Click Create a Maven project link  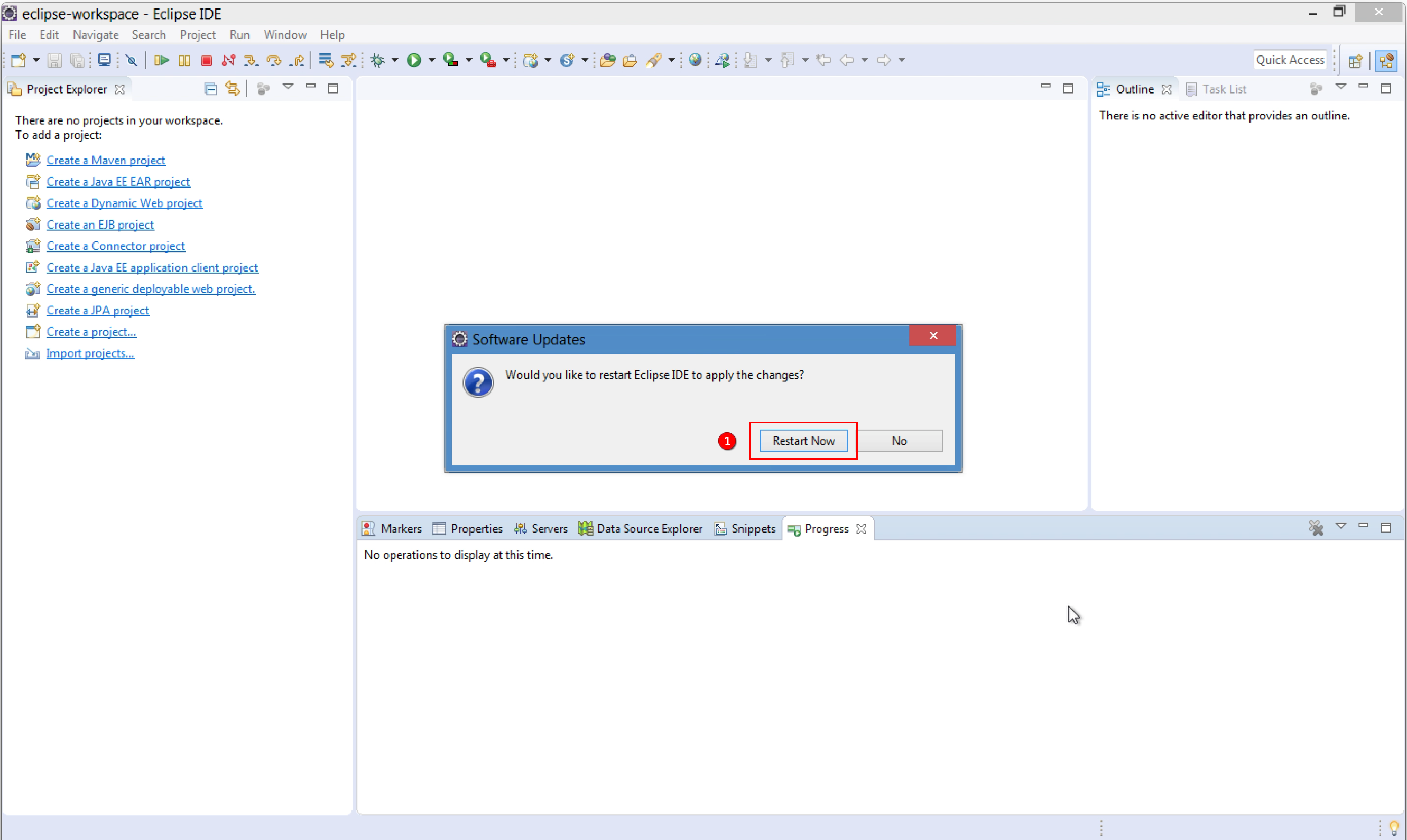[x=106, y=160]
